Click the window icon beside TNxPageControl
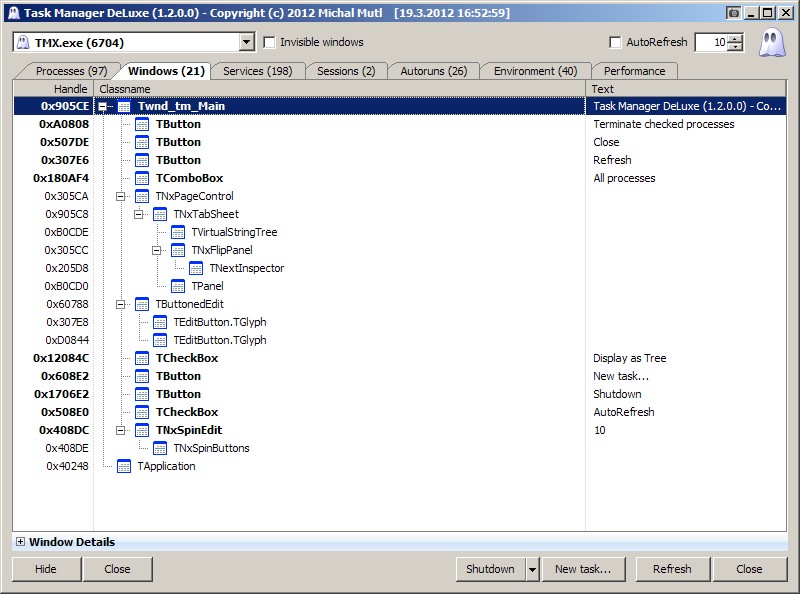The image size is (800, 594). 142,196
